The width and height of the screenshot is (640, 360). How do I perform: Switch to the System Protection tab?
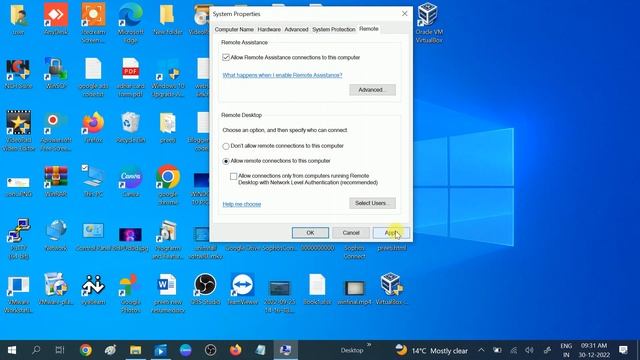(334, 29)
